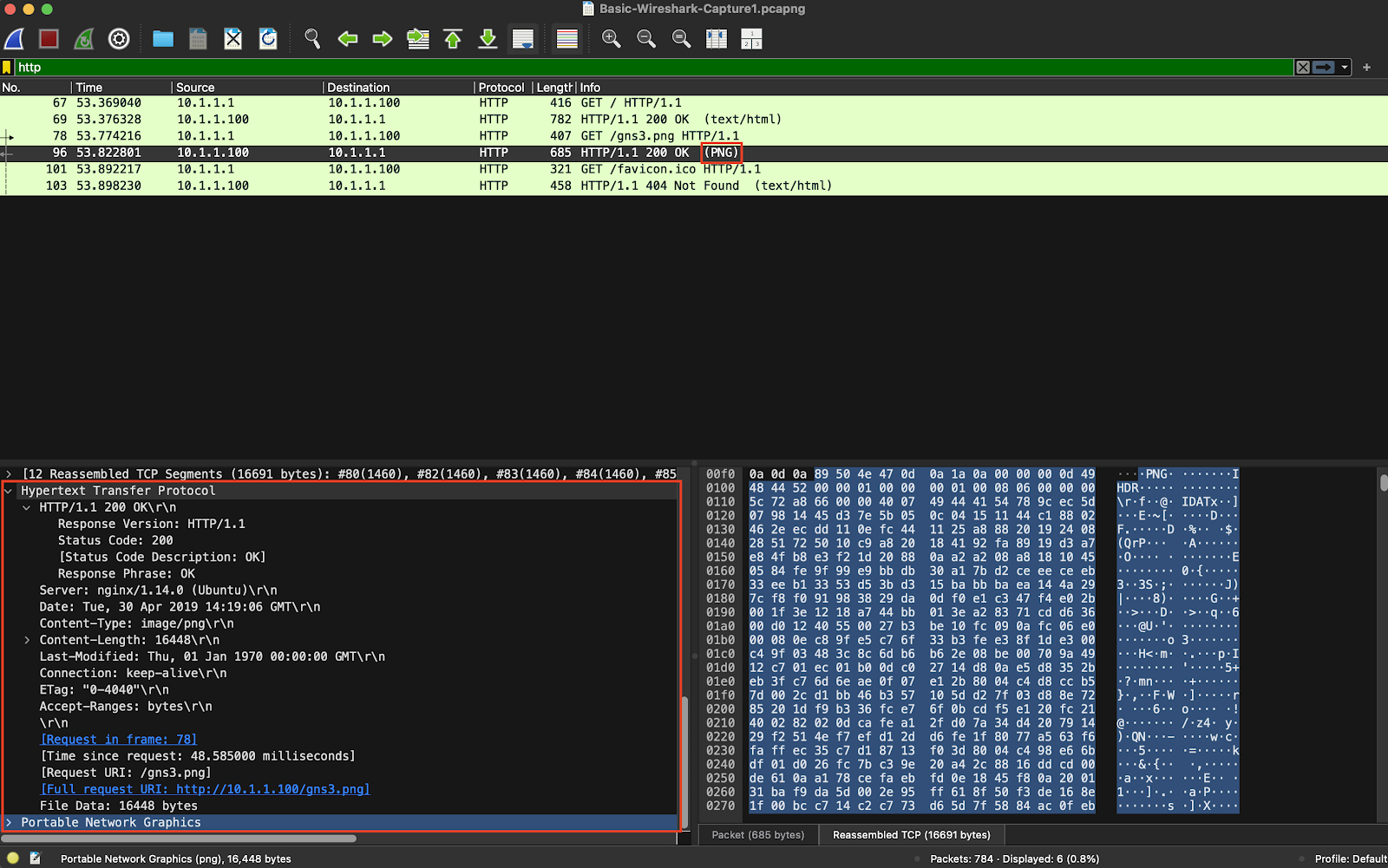1388x868 pixels.
Task: Reload the capture file
Action: point(268,39)
